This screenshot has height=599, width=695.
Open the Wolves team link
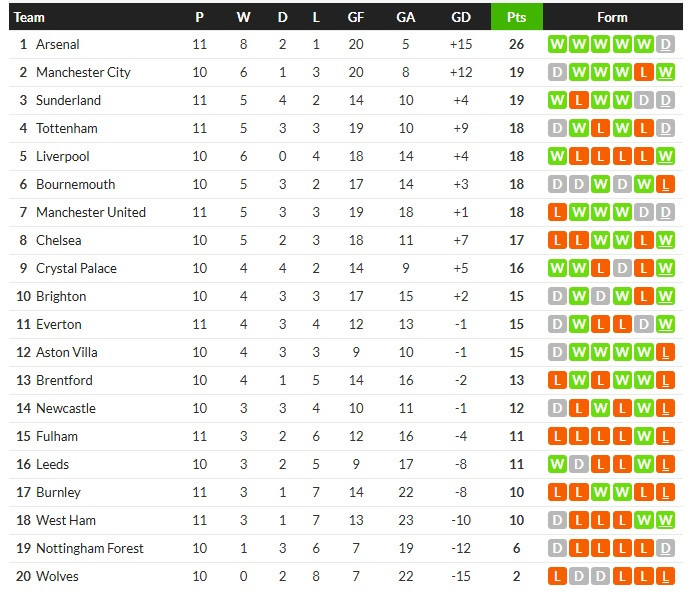(x=57, y=576)
